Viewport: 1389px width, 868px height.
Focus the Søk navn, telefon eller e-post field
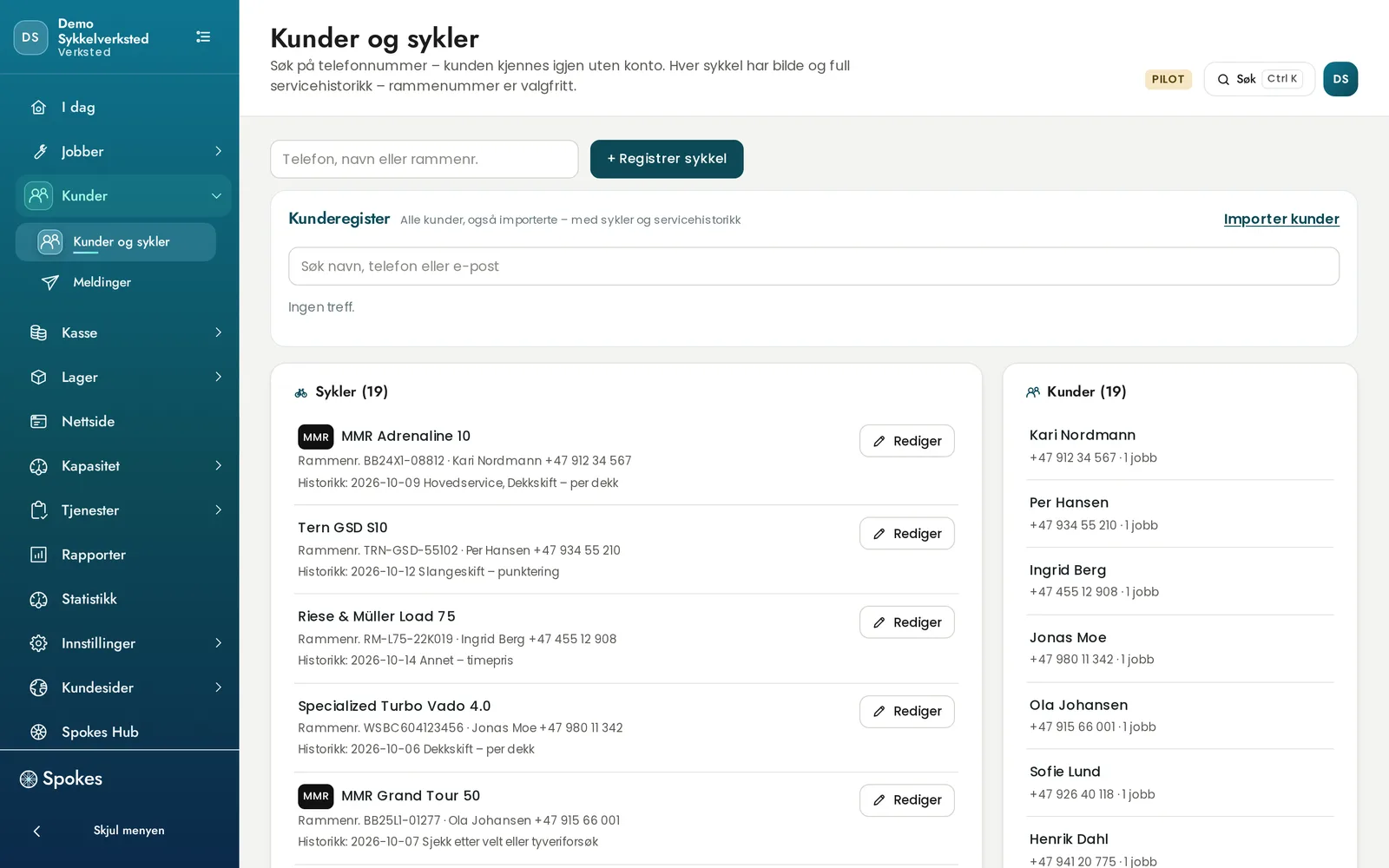point(813,266)
